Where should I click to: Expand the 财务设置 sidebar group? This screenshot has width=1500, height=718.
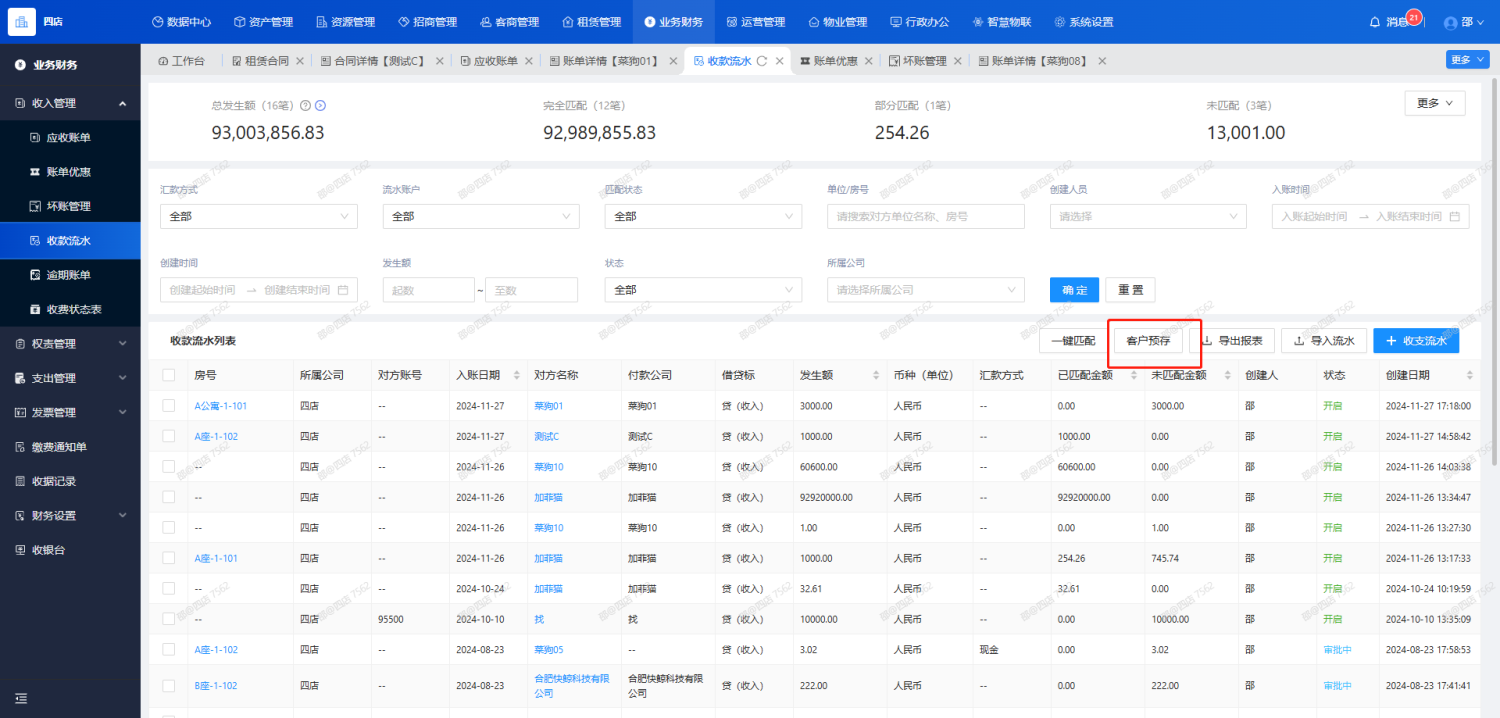click(70, 516)
